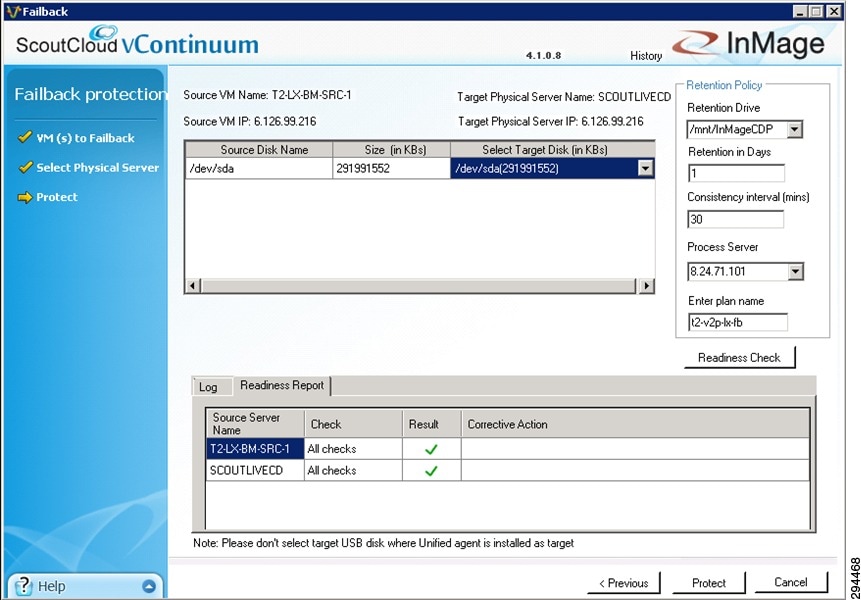
Task: Click green check result for T2-LX-BM-SRC-1
Action: (431, 449)
